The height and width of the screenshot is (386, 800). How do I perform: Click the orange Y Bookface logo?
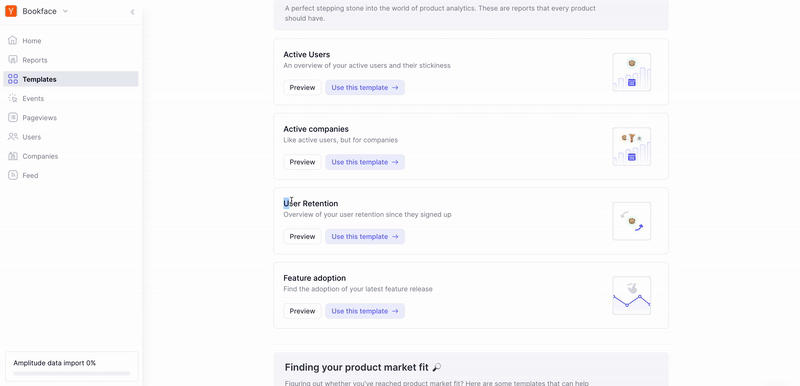(x=11, y=11)
